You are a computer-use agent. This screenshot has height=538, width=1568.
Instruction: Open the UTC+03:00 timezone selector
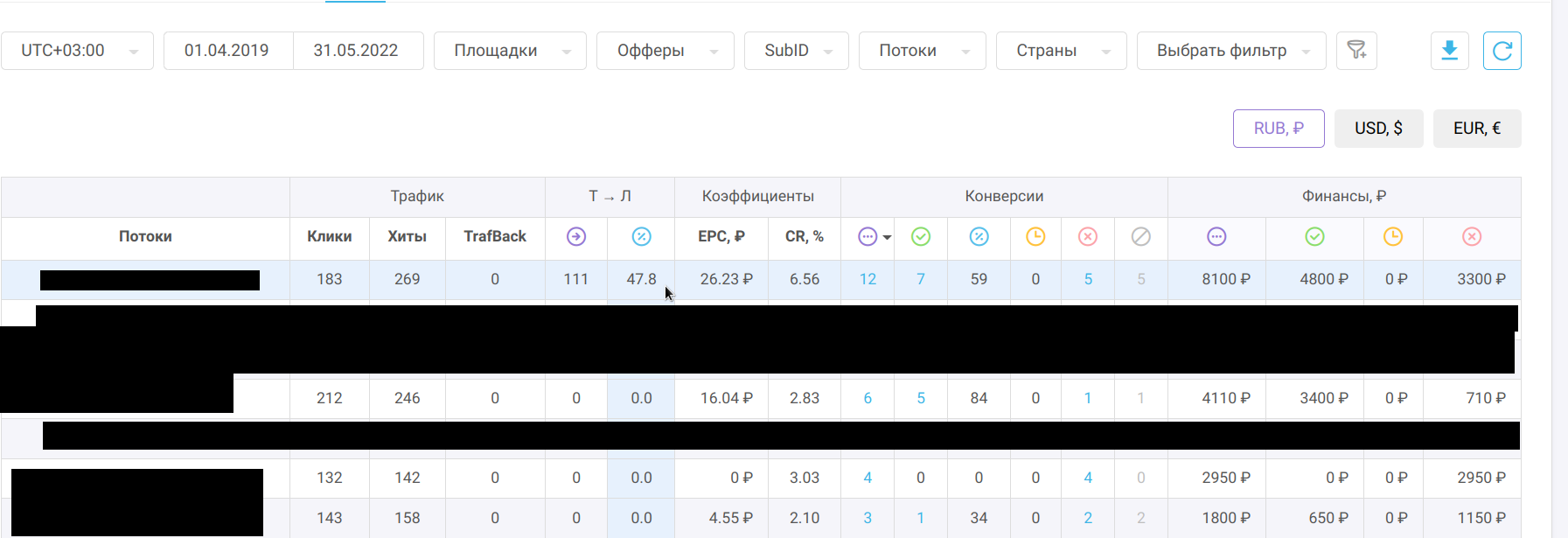coord(77,51)
